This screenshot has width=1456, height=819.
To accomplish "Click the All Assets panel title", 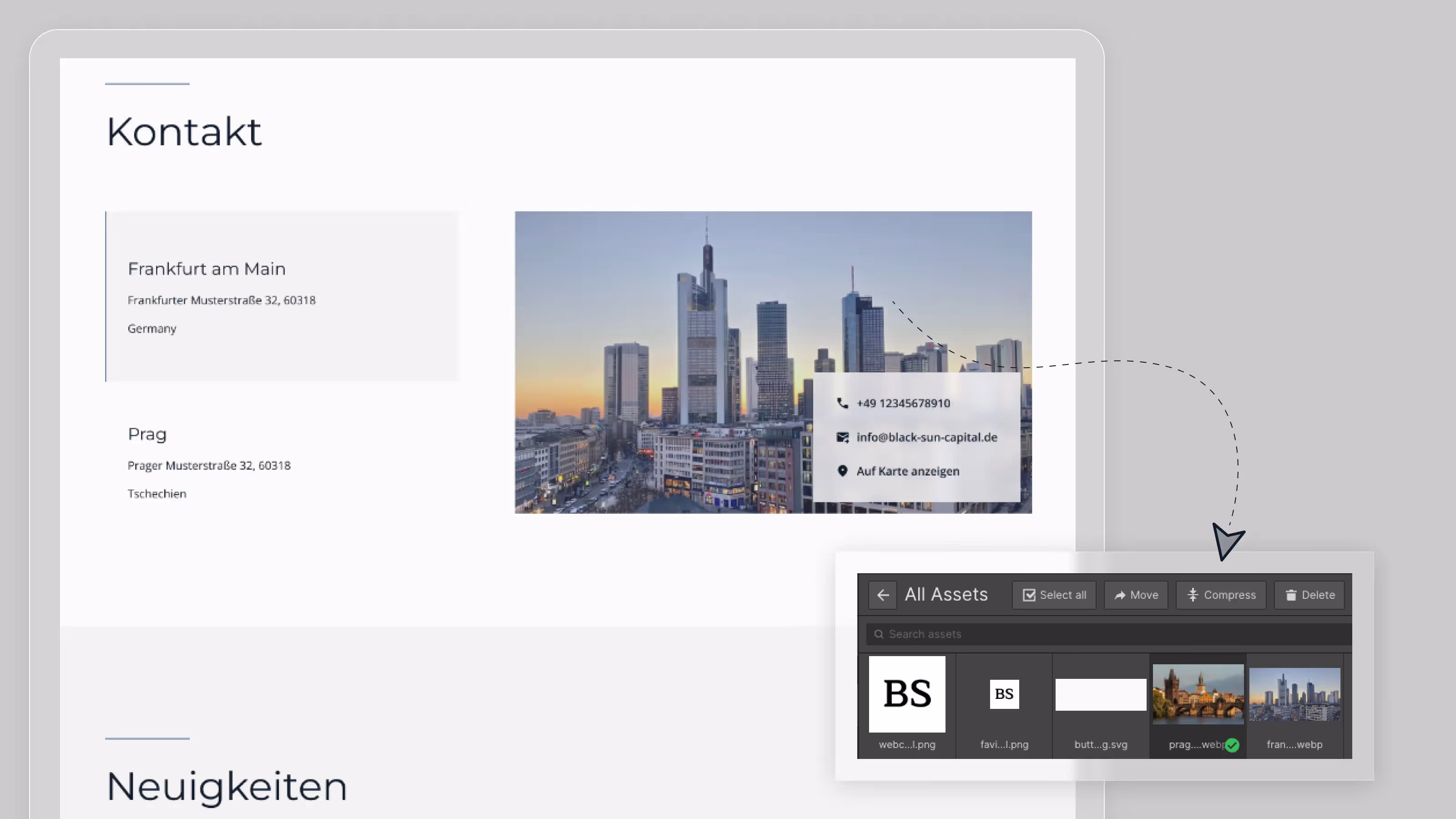I will [946, 595].
